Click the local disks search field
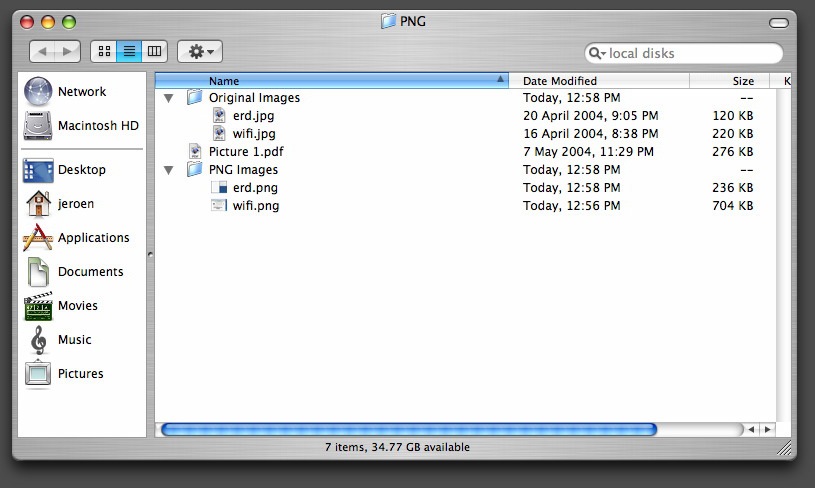 683,53
